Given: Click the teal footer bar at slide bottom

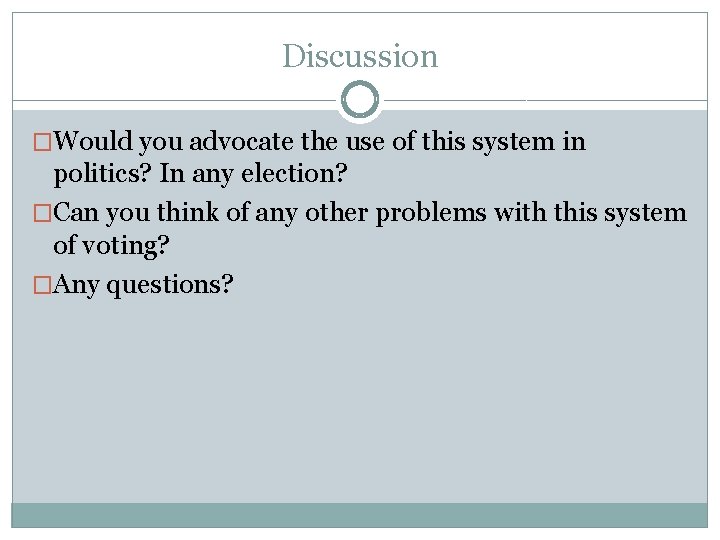Looking at the screenshot, I should (x=360, y=515).
